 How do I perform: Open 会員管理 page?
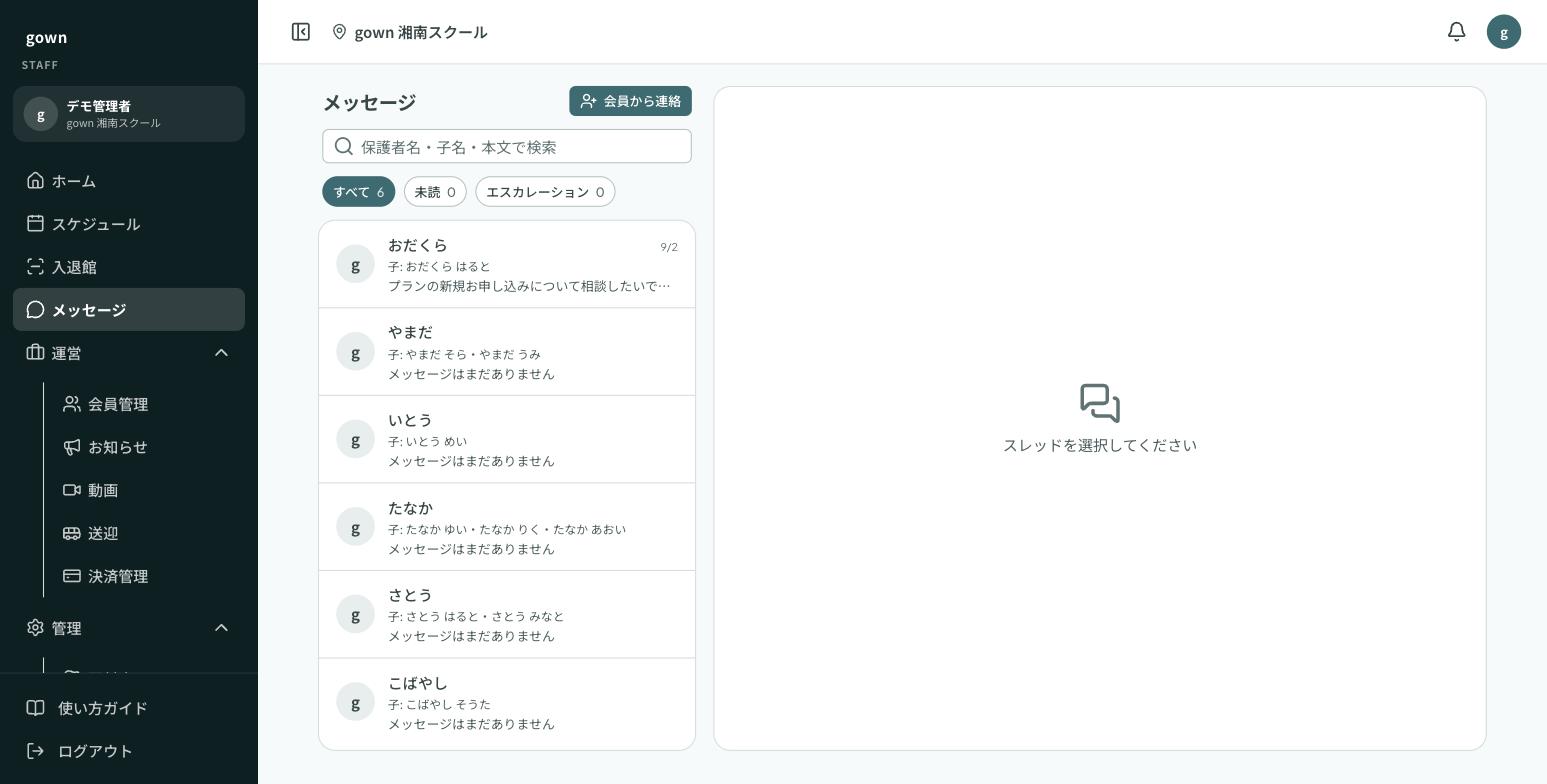(147, 404)
